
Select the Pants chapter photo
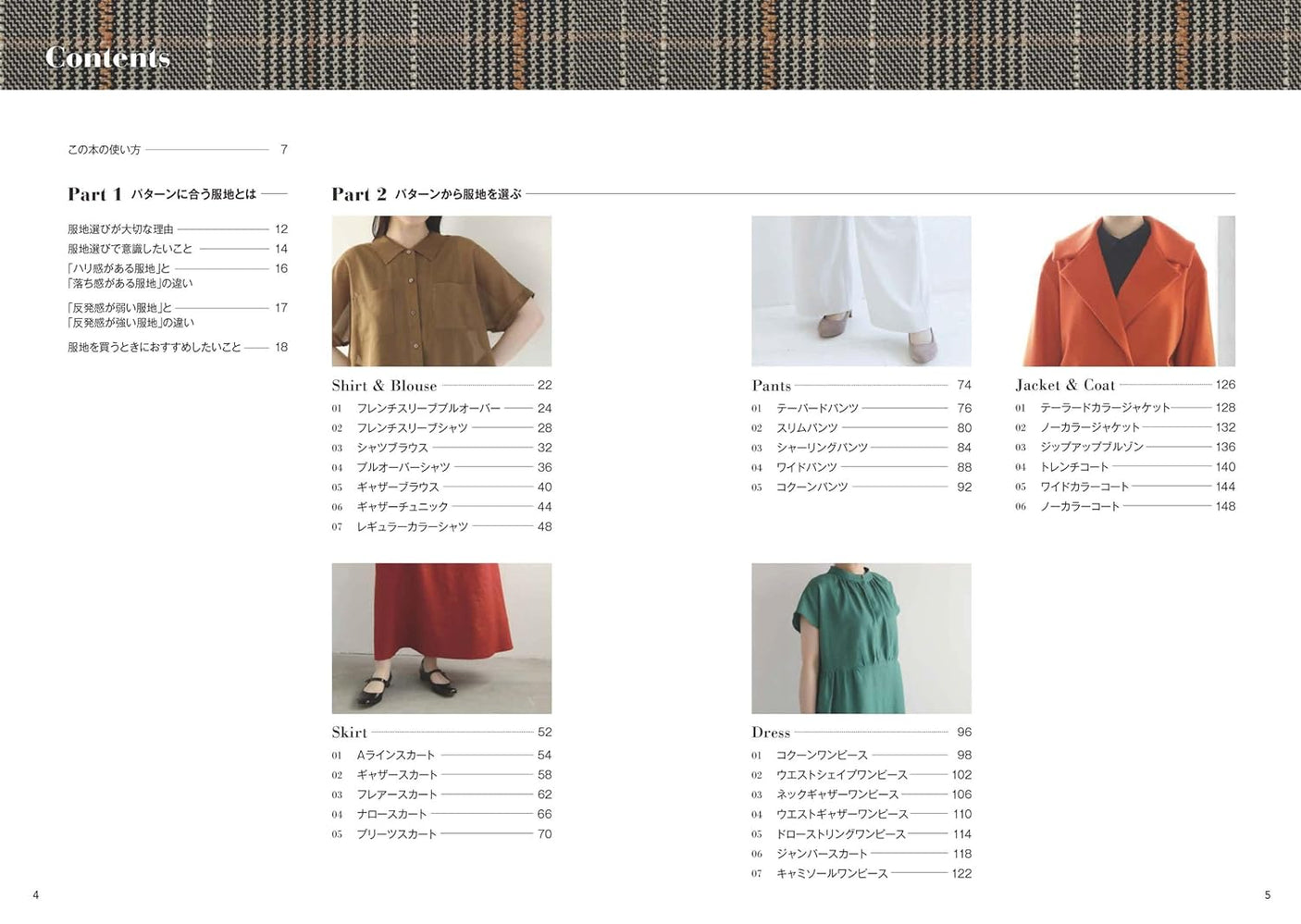(x=861, y=290)
